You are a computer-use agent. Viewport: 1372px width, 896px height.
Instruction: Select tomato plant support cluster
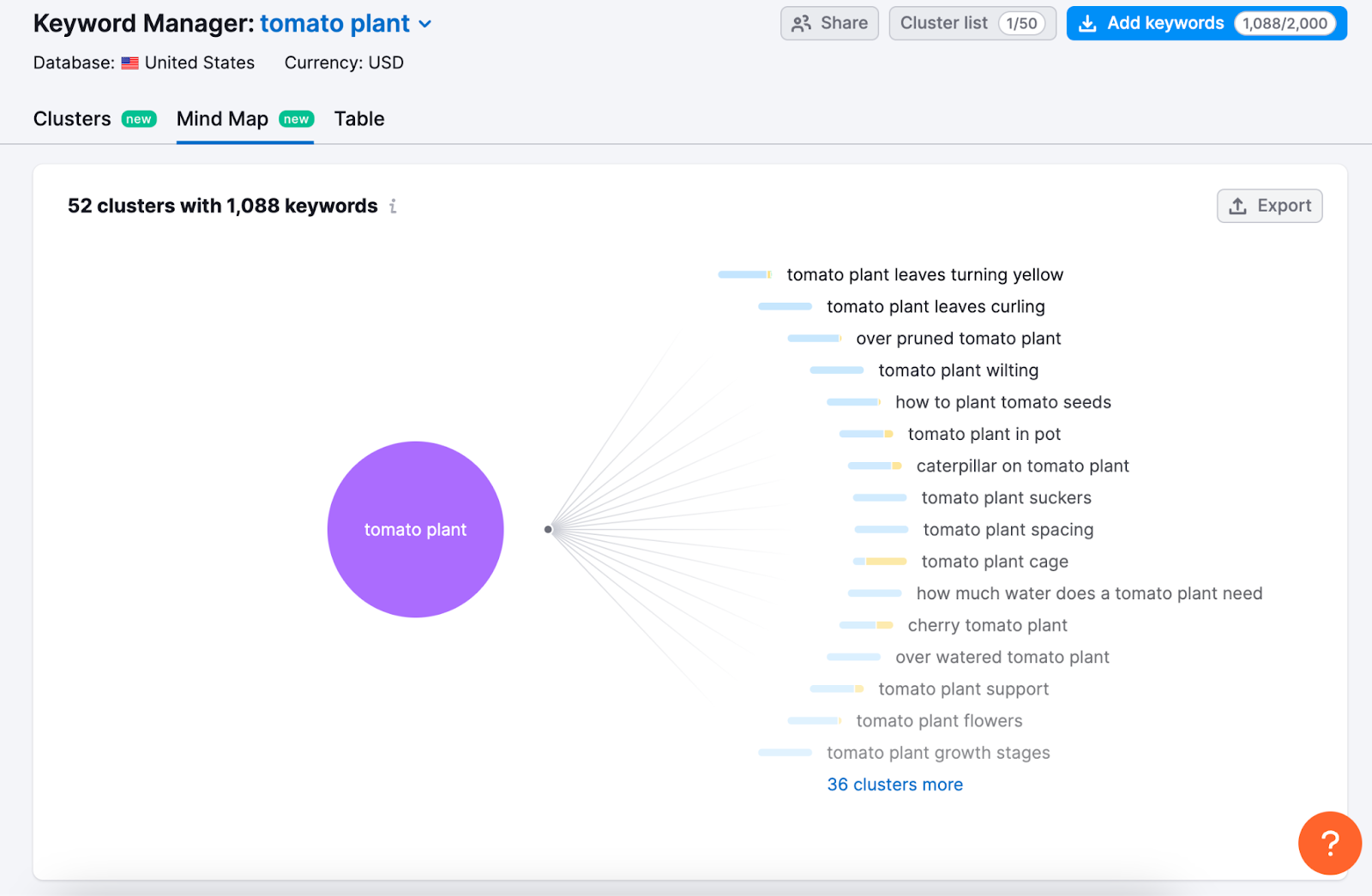[x=963, y=689]
